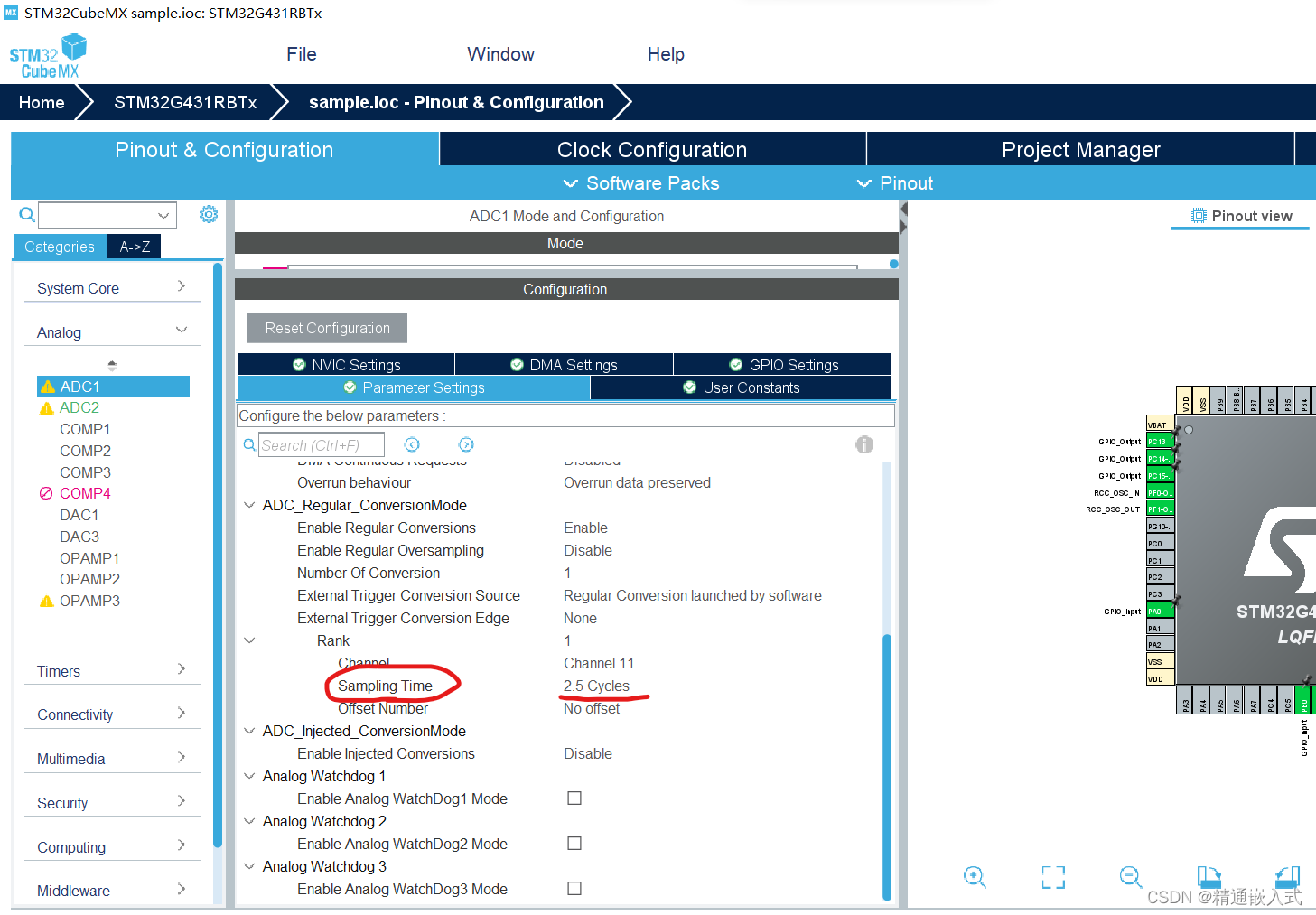
Task: Click the STM32CubeMX logo
Action: click(48, 56)
